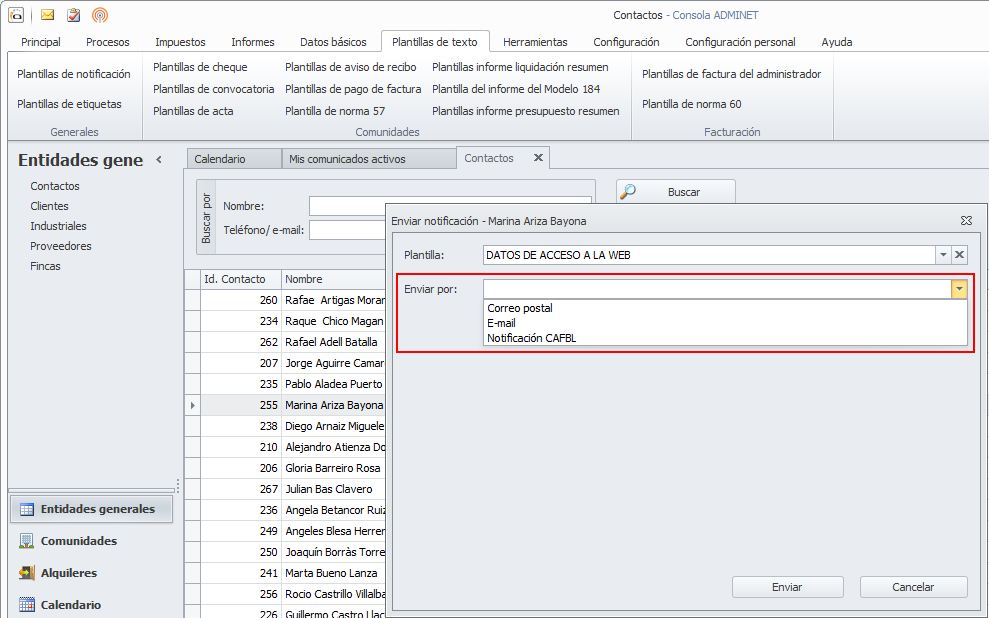
Task: Open the Herramientas ribbon tab
Action: click(x=535, y=42)
